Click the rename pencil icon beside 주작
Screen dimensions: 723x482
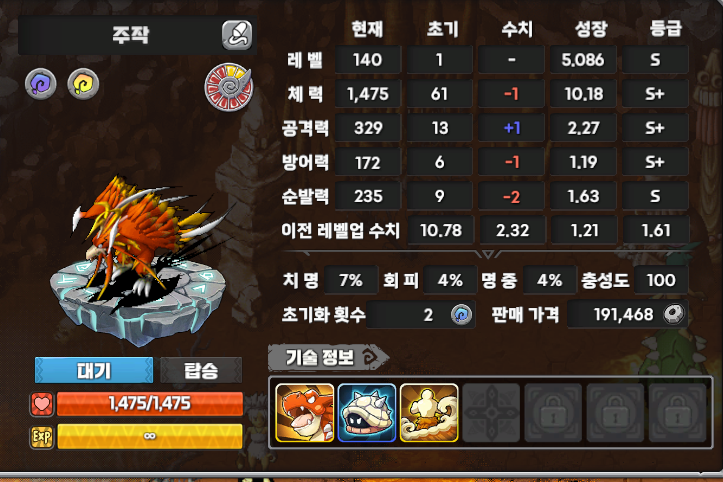coord(237,35)
